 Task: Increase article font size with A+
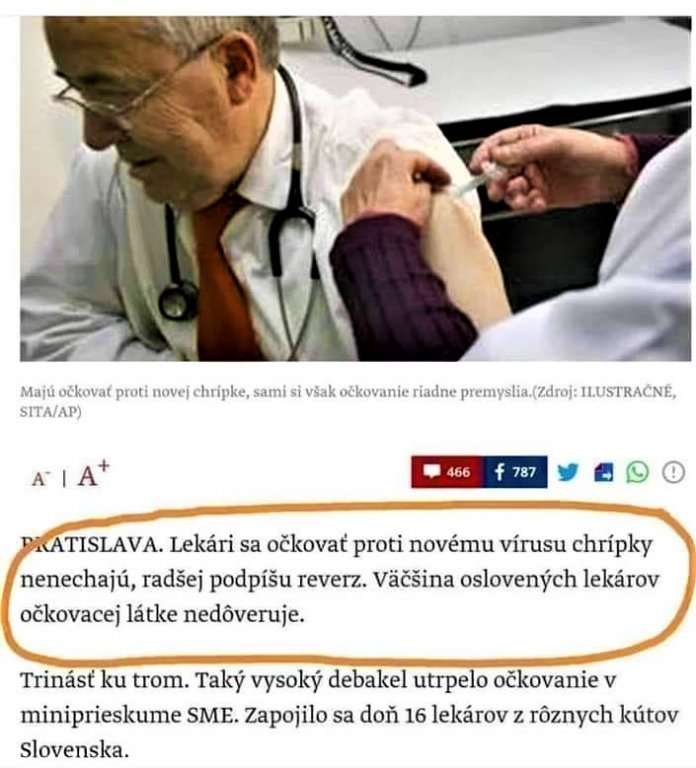pyautogui.click(x=94, y=474)
